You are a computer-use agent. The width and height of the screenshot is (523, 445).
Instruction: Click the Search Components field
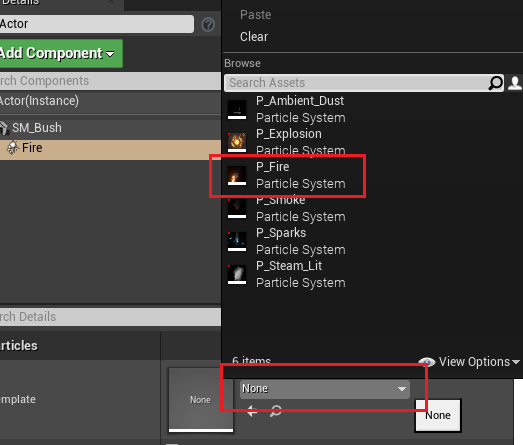click(110, 81)
